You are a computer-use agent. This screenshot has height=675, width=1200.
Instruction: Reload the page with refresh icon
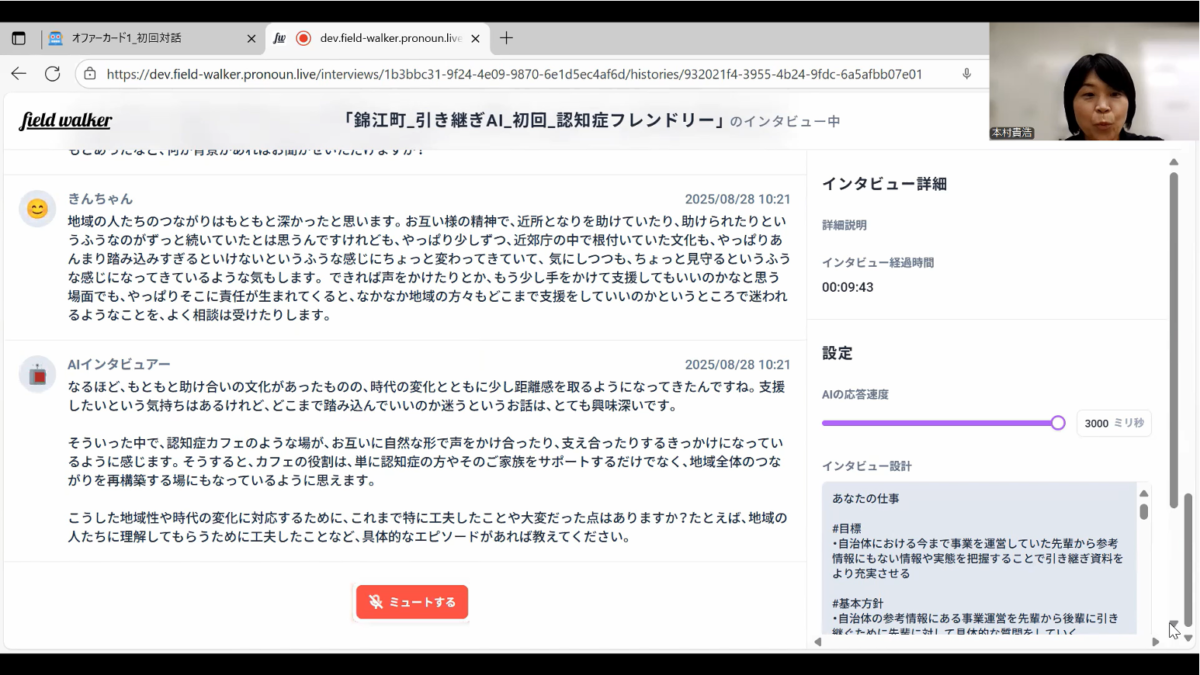pos(53,74)
